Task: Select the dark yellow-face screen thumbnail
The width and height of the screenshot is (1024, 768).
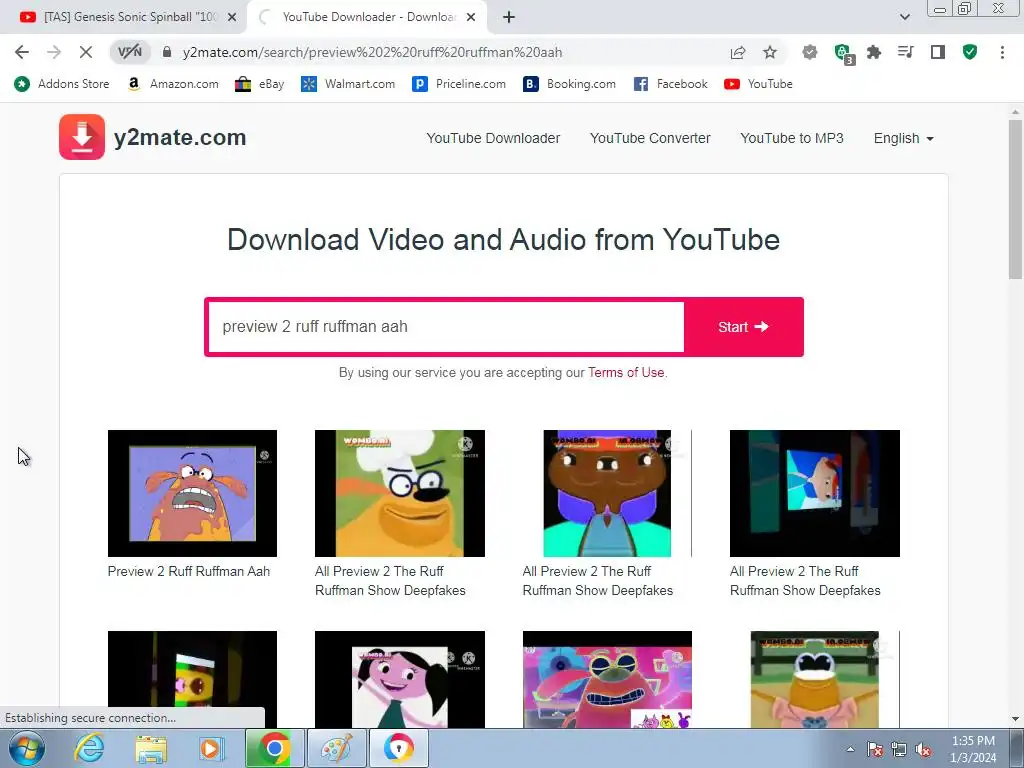Action: click(192, 679)
